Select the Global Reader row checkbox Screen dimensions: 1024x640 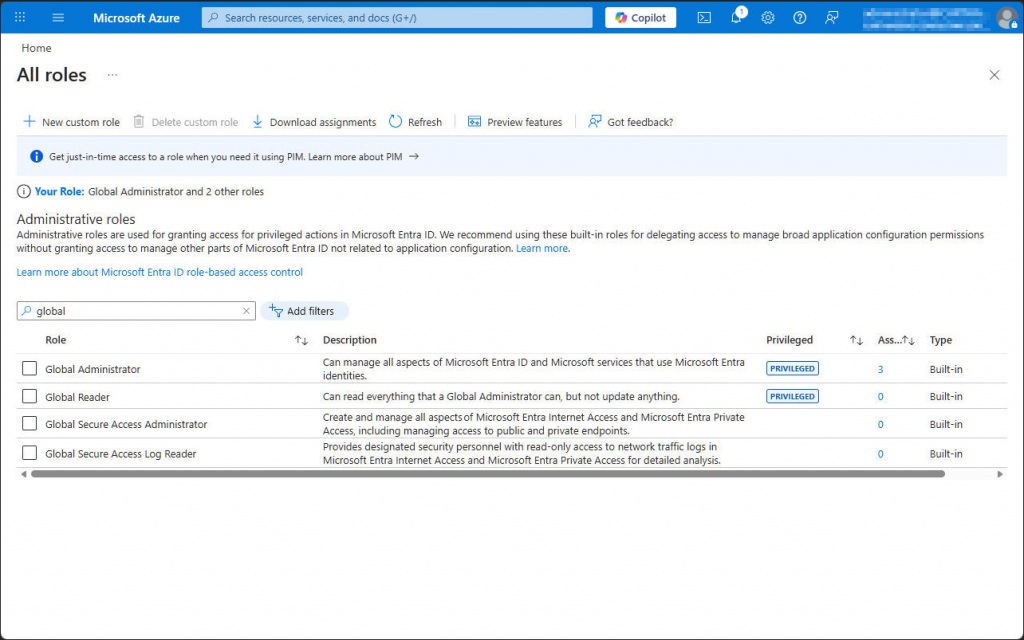tap(29, 396)
